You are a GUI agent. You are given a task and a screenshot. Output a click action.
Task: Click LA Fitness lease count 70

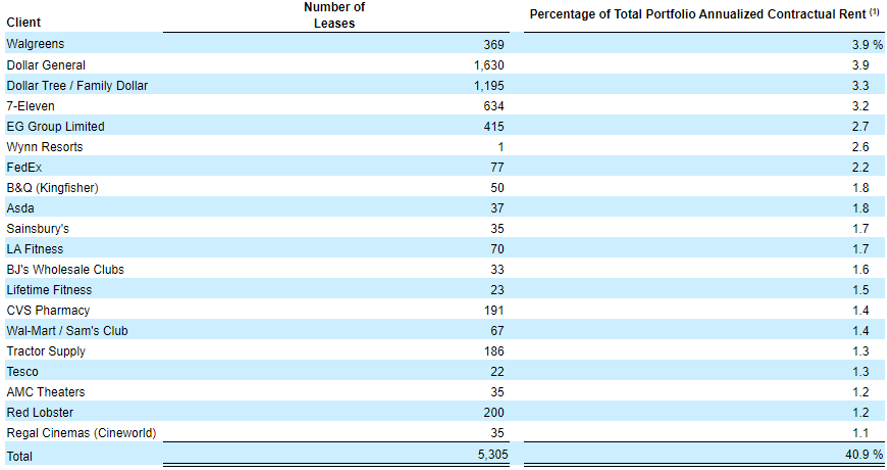pos(497,249)
